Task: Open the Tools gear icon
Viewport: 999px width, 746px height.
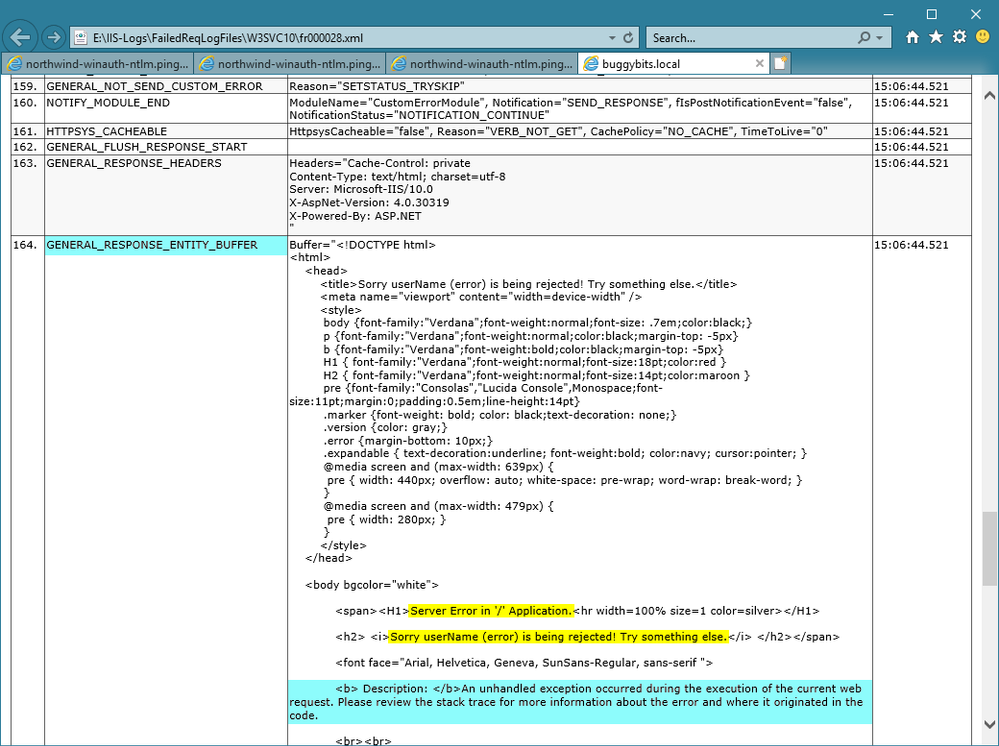Action: pos(959,37)
